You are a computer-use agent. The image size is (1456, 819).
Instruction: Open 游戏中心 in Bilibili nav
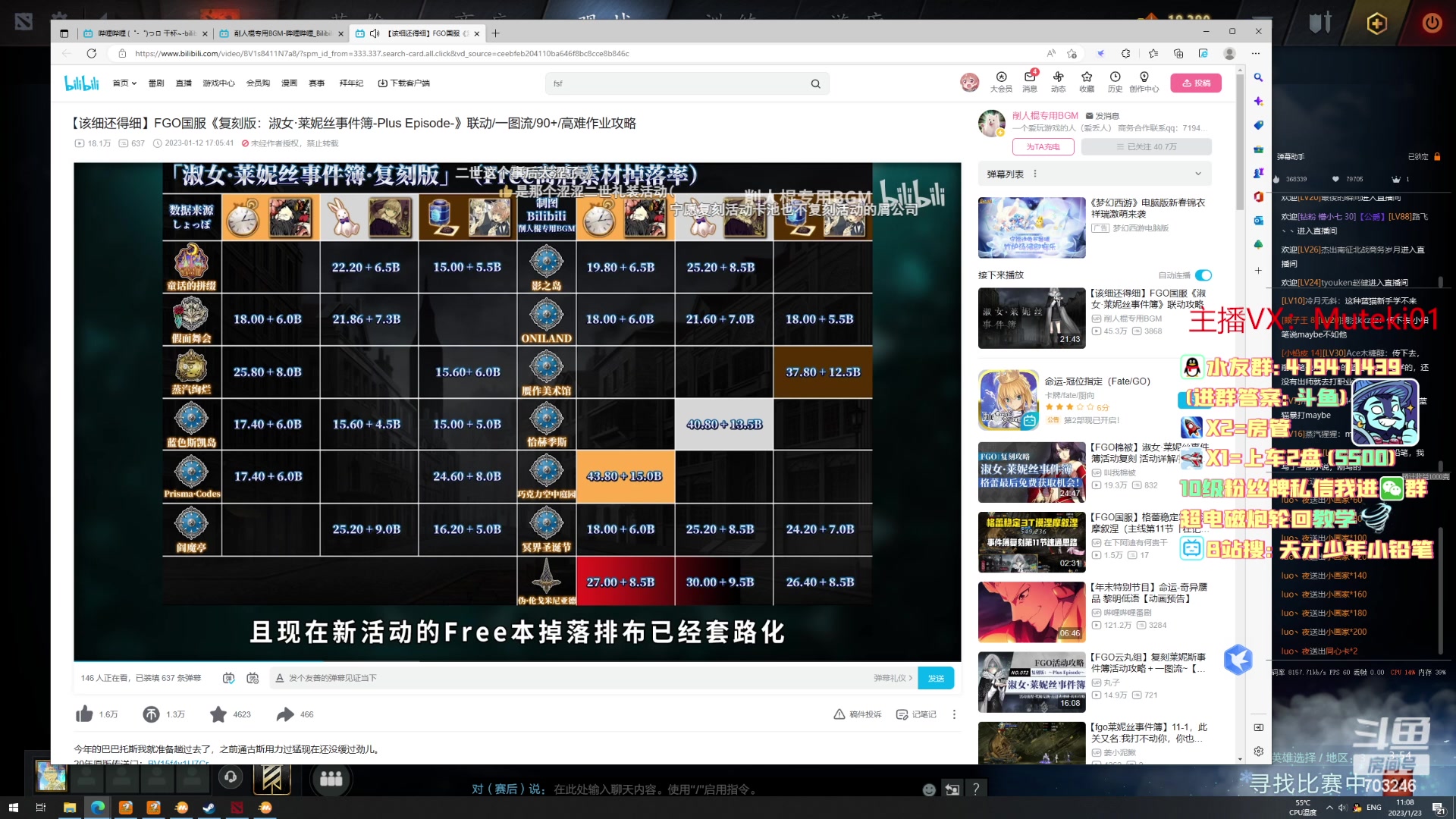pos(218,83)
